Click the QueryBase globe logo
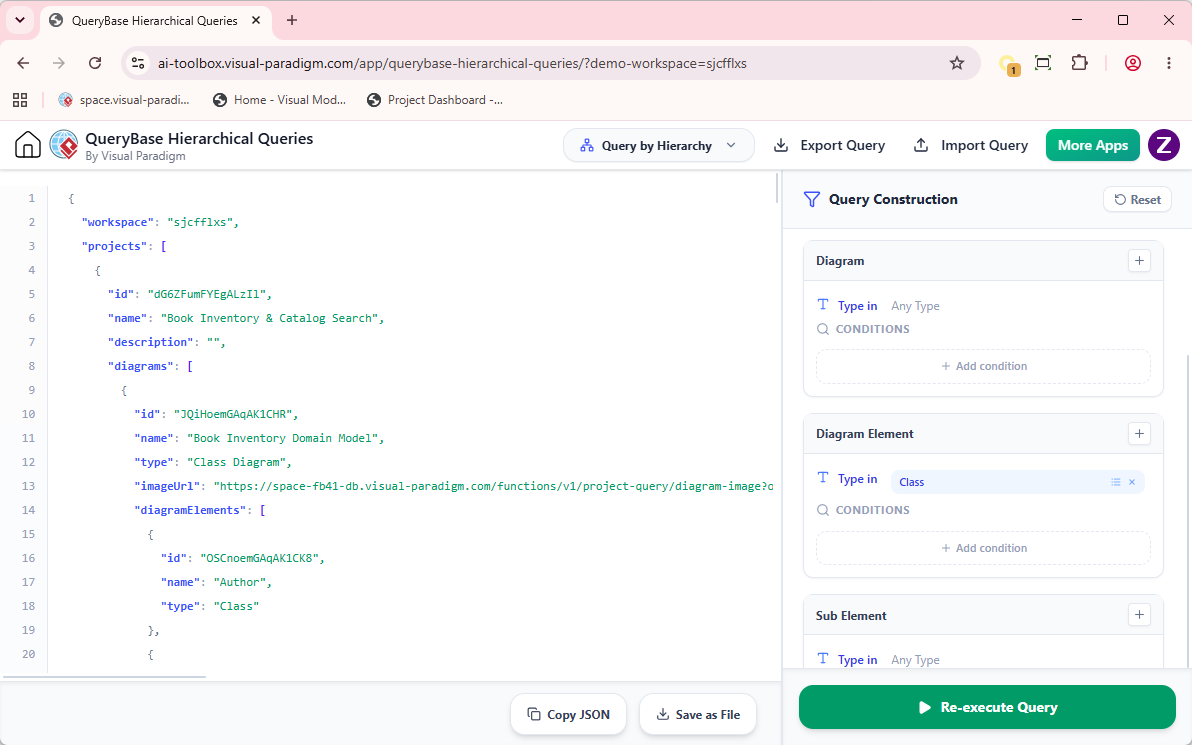The image size is (1192, 745). [x=64, y=144]
